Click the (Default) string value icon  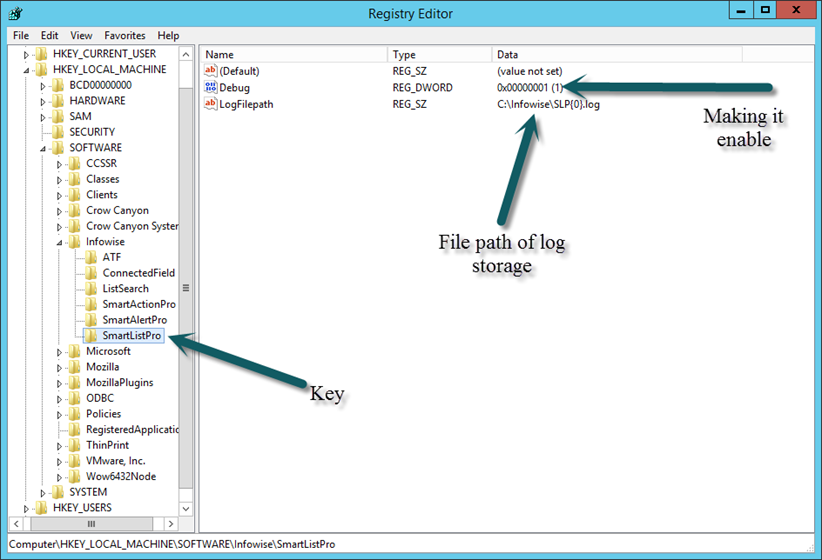210,72
